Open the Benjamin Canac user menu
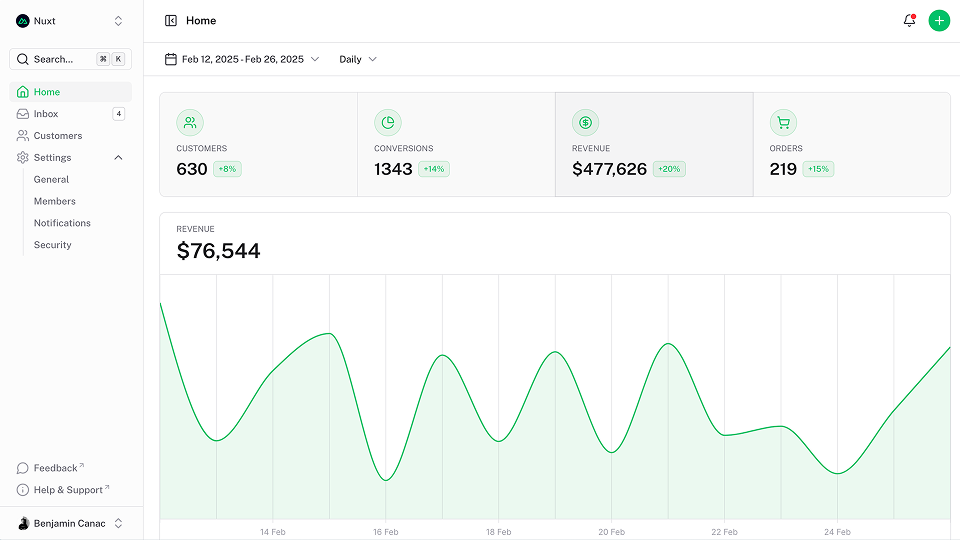 coord(71,523)
